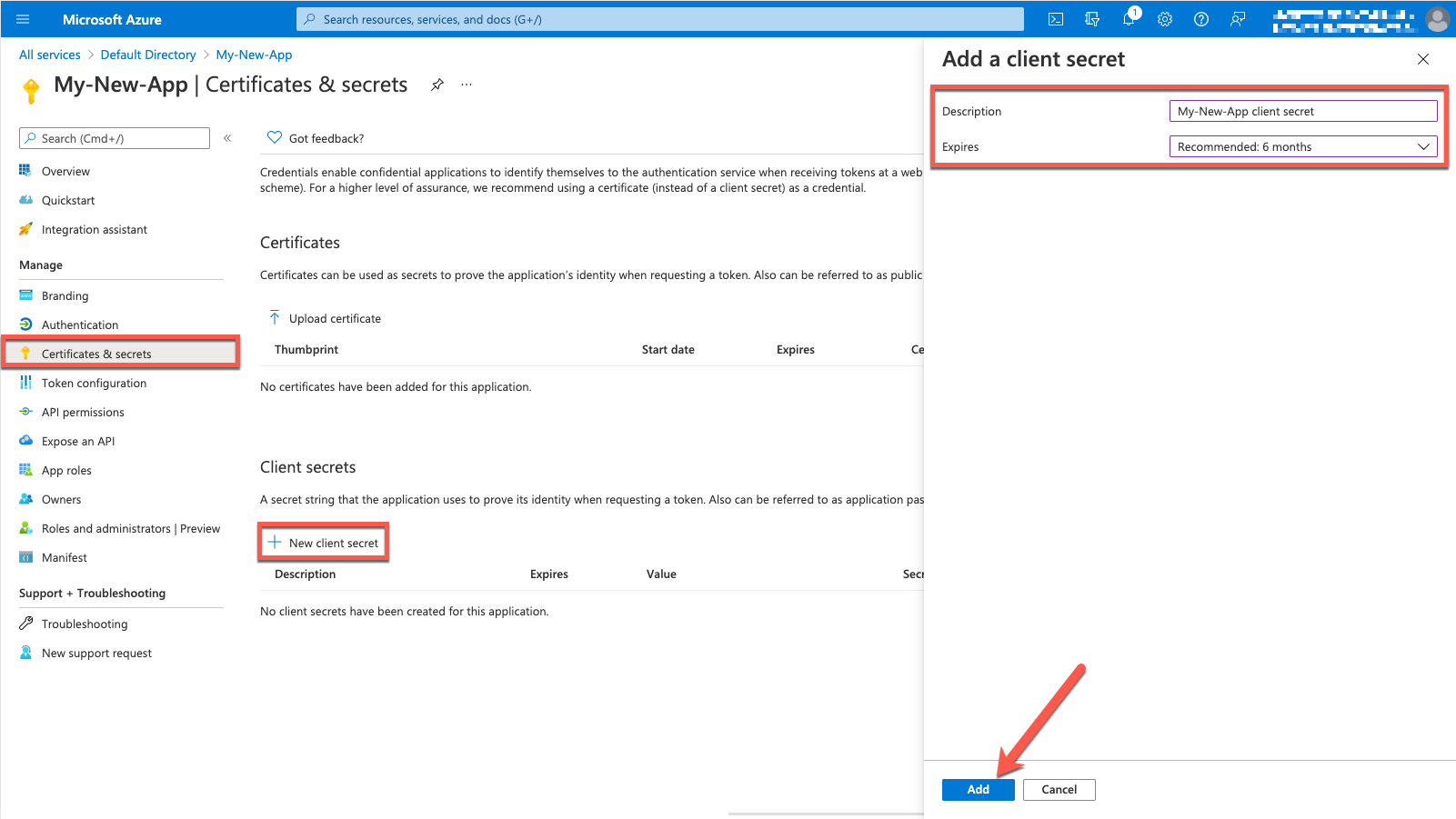Click the key icon beside page title

click(x=31, y=90)
